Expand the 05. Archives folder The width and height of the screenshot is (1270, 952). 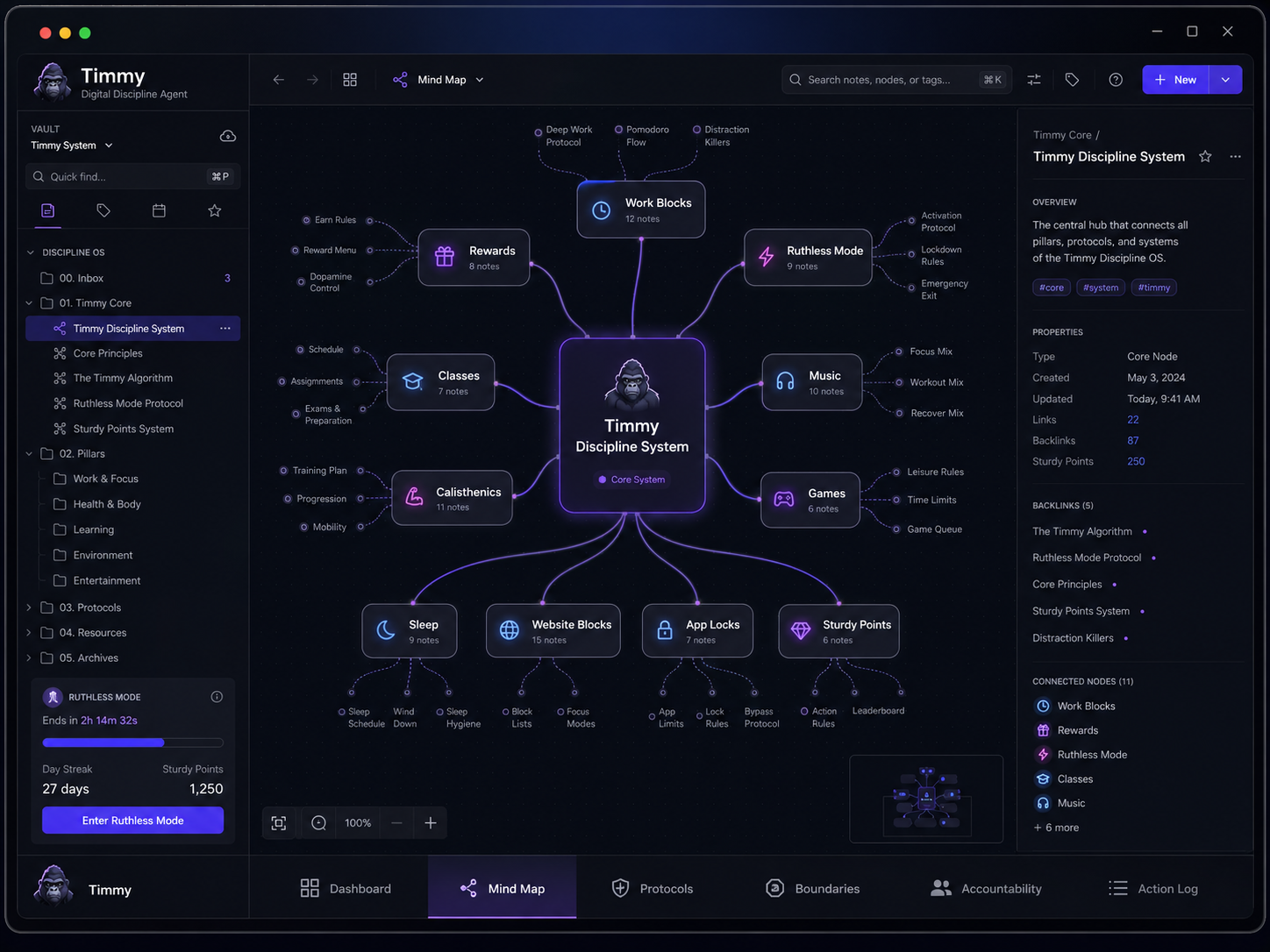(x=29, y=658)
